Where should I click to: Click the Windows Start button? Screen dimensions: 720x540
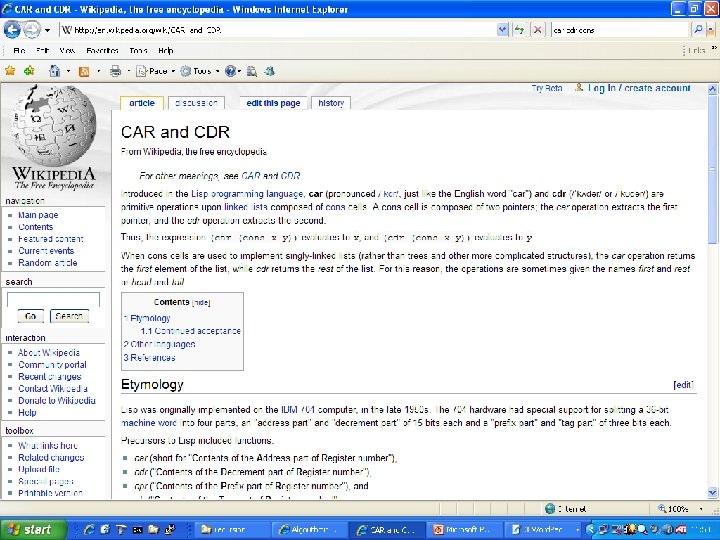[x=33, y=529]
